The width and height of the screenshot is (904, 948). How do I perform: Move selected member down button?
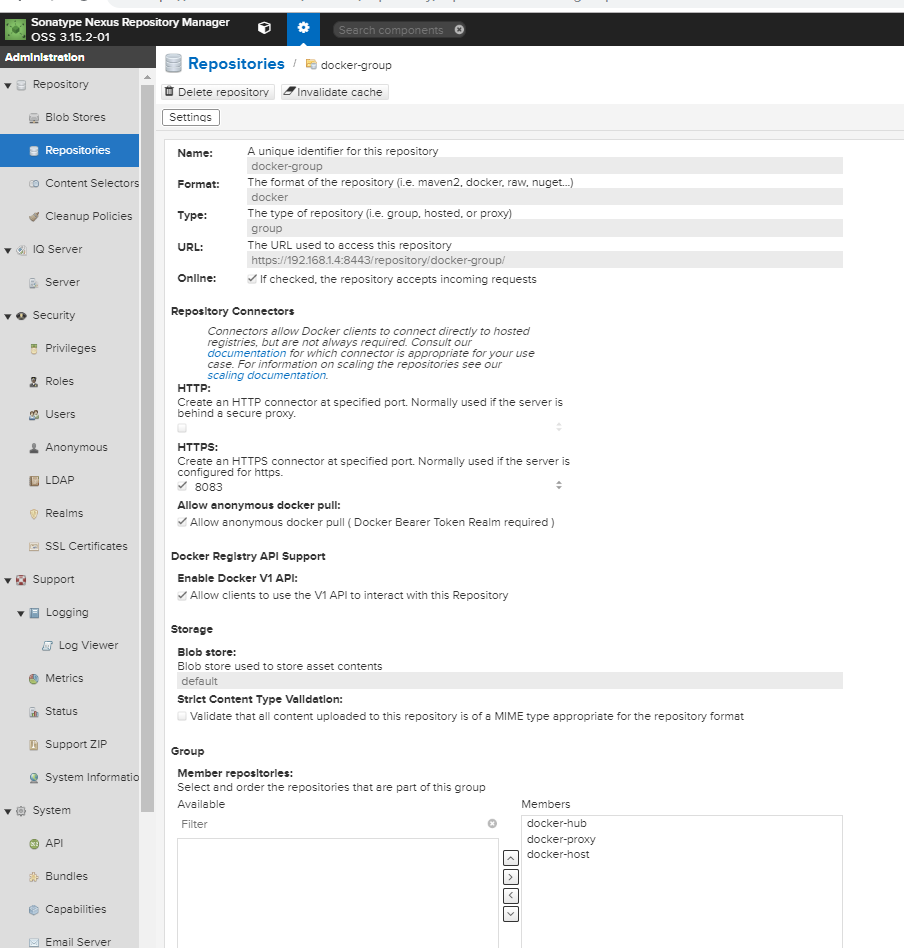(x=511, y=914)
